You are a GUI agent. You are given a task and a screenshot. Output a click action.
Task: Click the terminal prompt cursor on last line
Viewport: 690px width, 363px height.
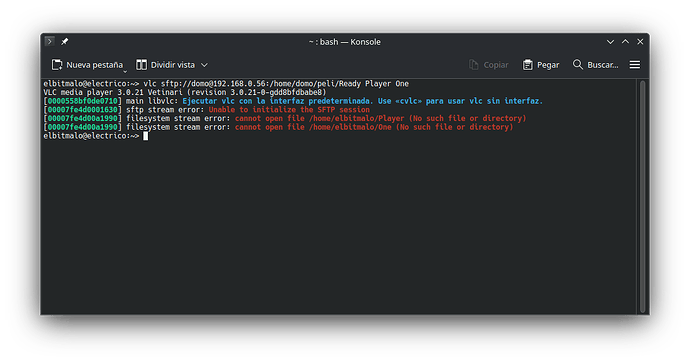(146, 136)
